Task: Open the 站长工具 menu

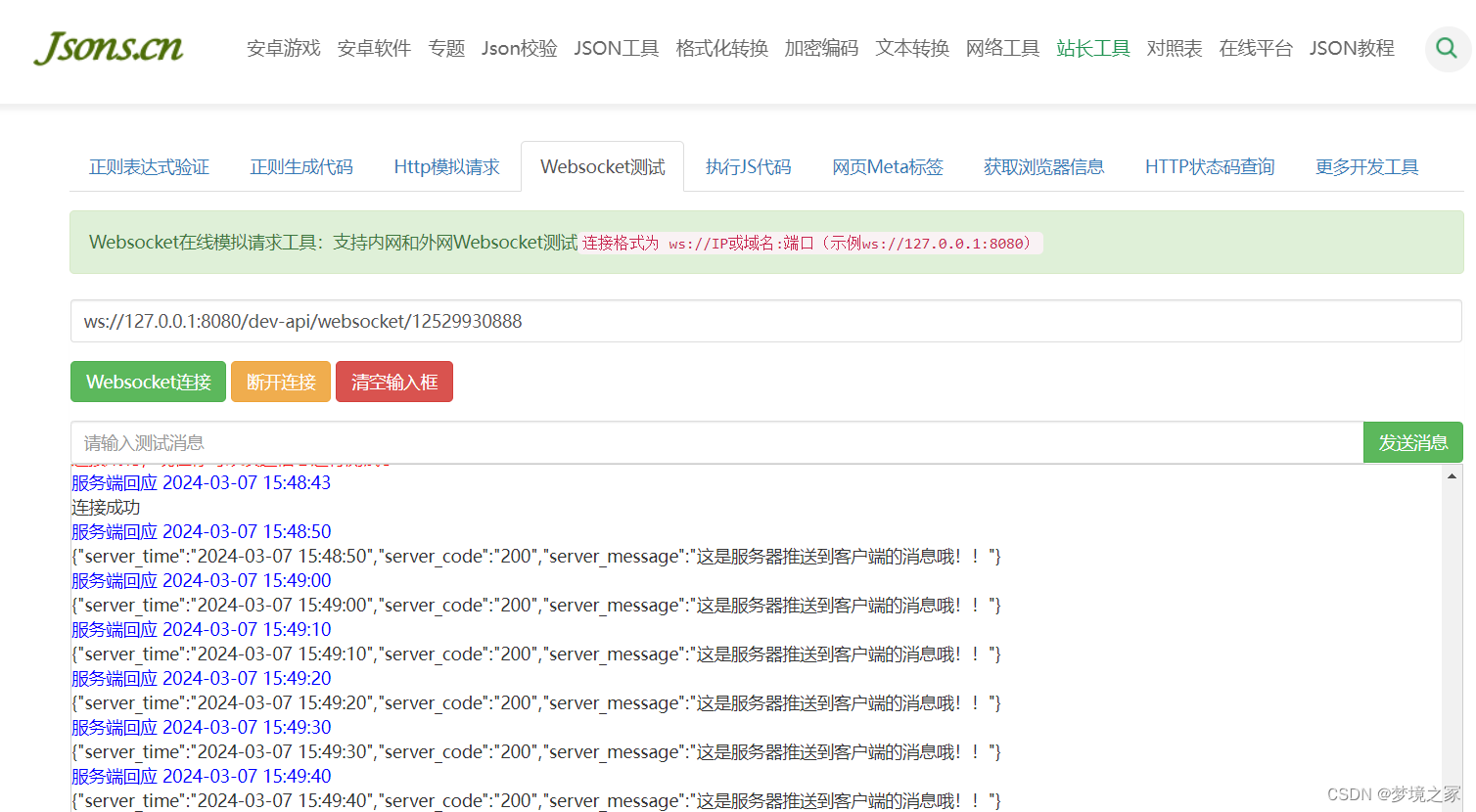Action: coord(1093,48)
